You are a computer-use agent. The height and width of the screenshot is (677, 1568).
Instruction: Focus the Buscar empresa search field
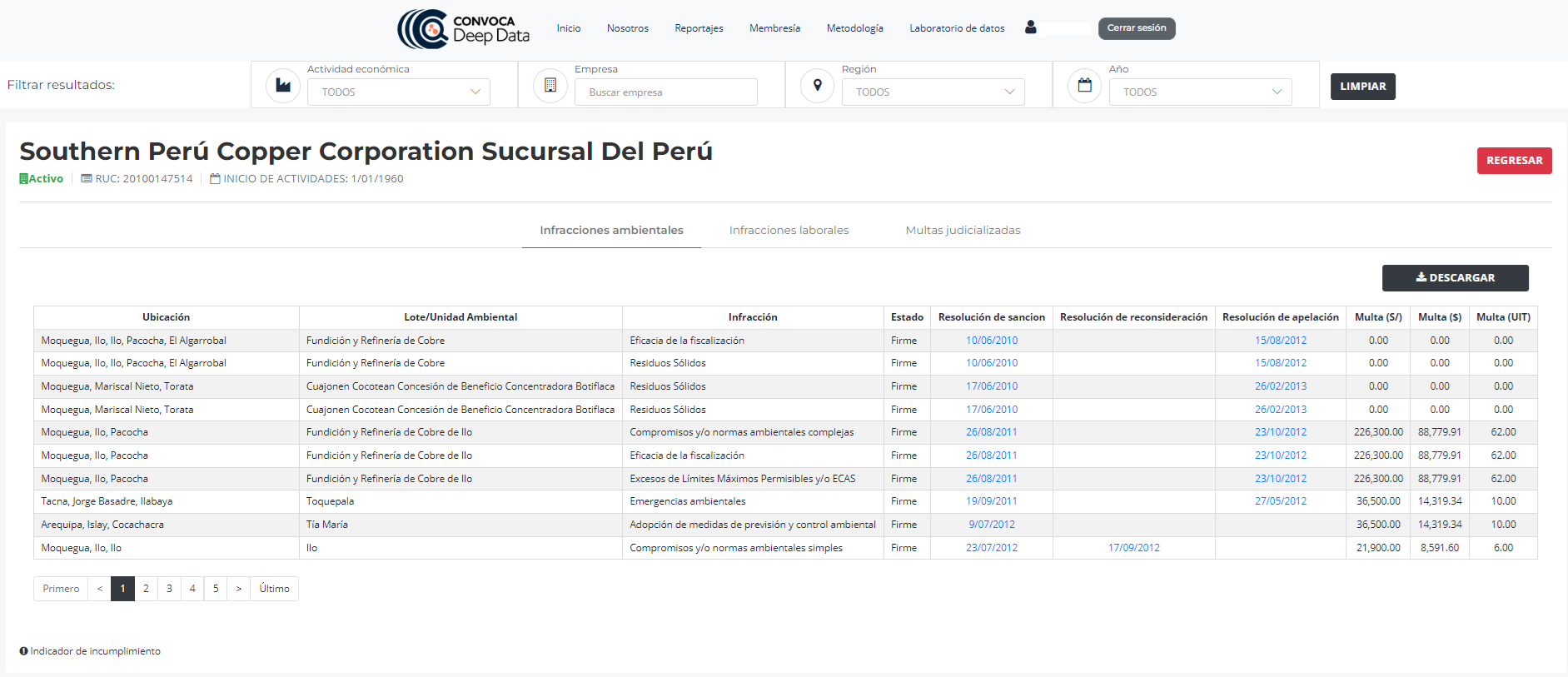[666, 92]
